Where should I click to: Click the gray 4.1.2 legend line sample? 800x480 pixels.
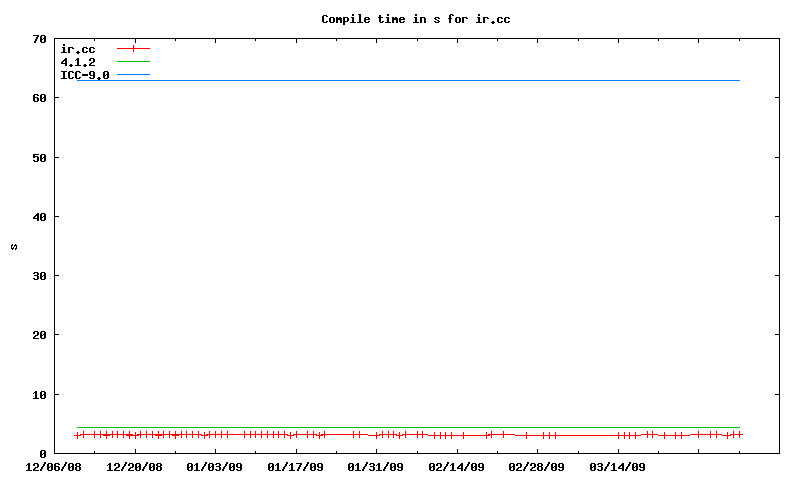coord(133,62)
